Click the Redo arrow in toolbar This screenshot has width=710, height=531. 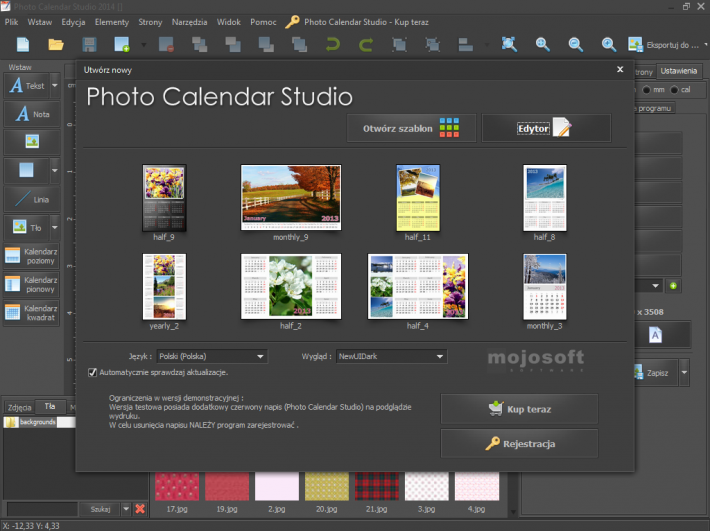coord(366,45)
